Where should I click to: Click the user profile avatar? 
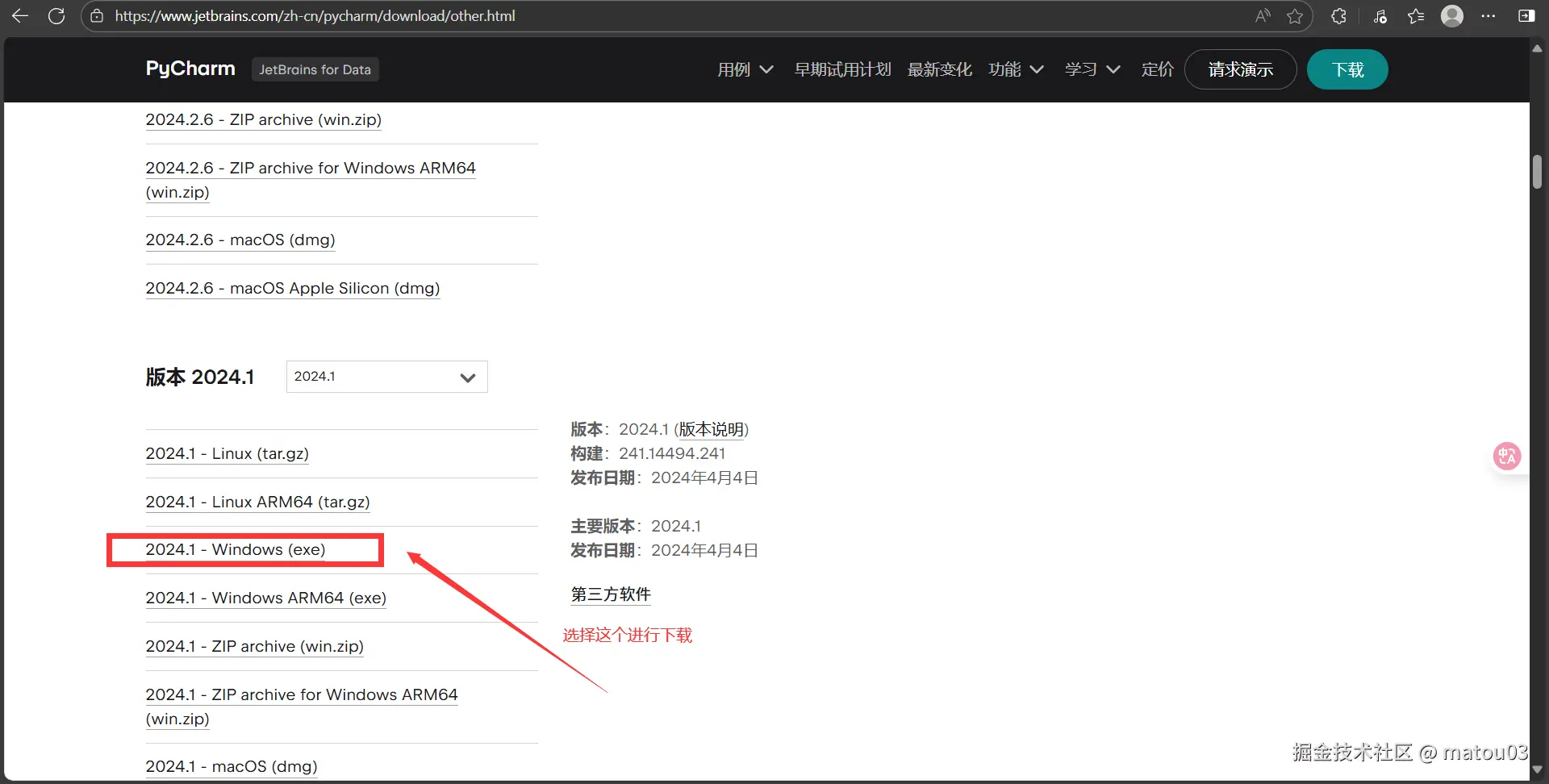(x=1452, y=16)
